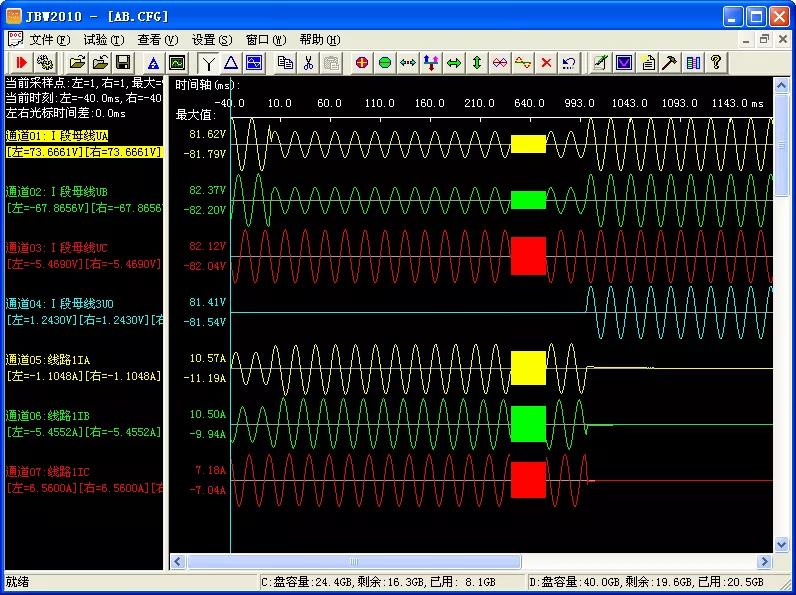Click the question mark help icon
The width and height of the screenshot is (796, 595).
click(x=716, y=62)
